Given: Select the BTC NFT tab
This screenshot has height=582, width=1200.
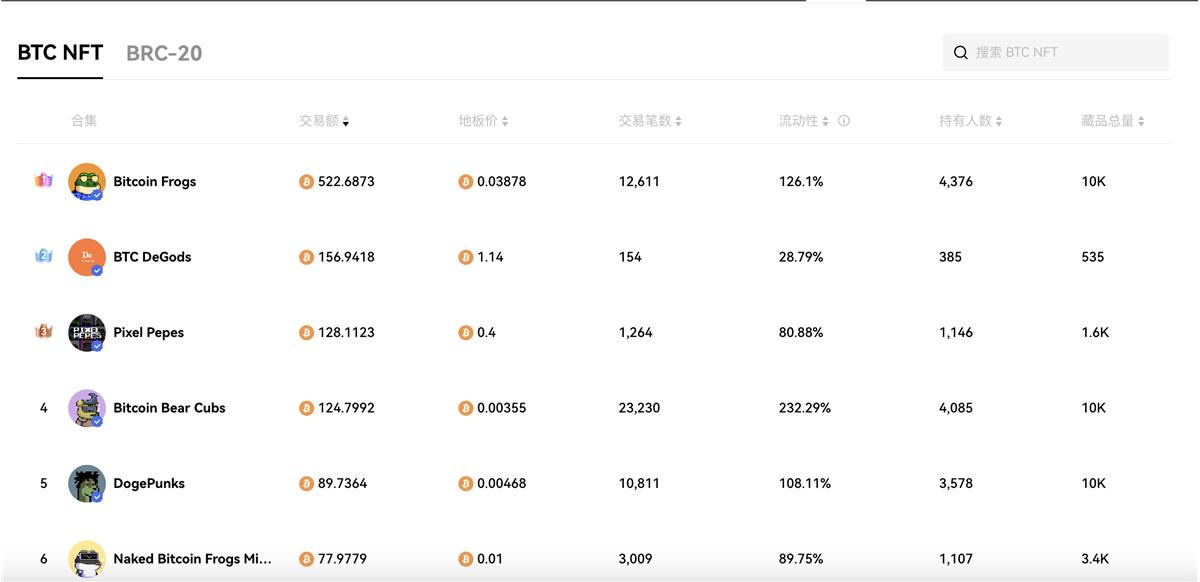Looking at the screenshot, I should 60,53.
